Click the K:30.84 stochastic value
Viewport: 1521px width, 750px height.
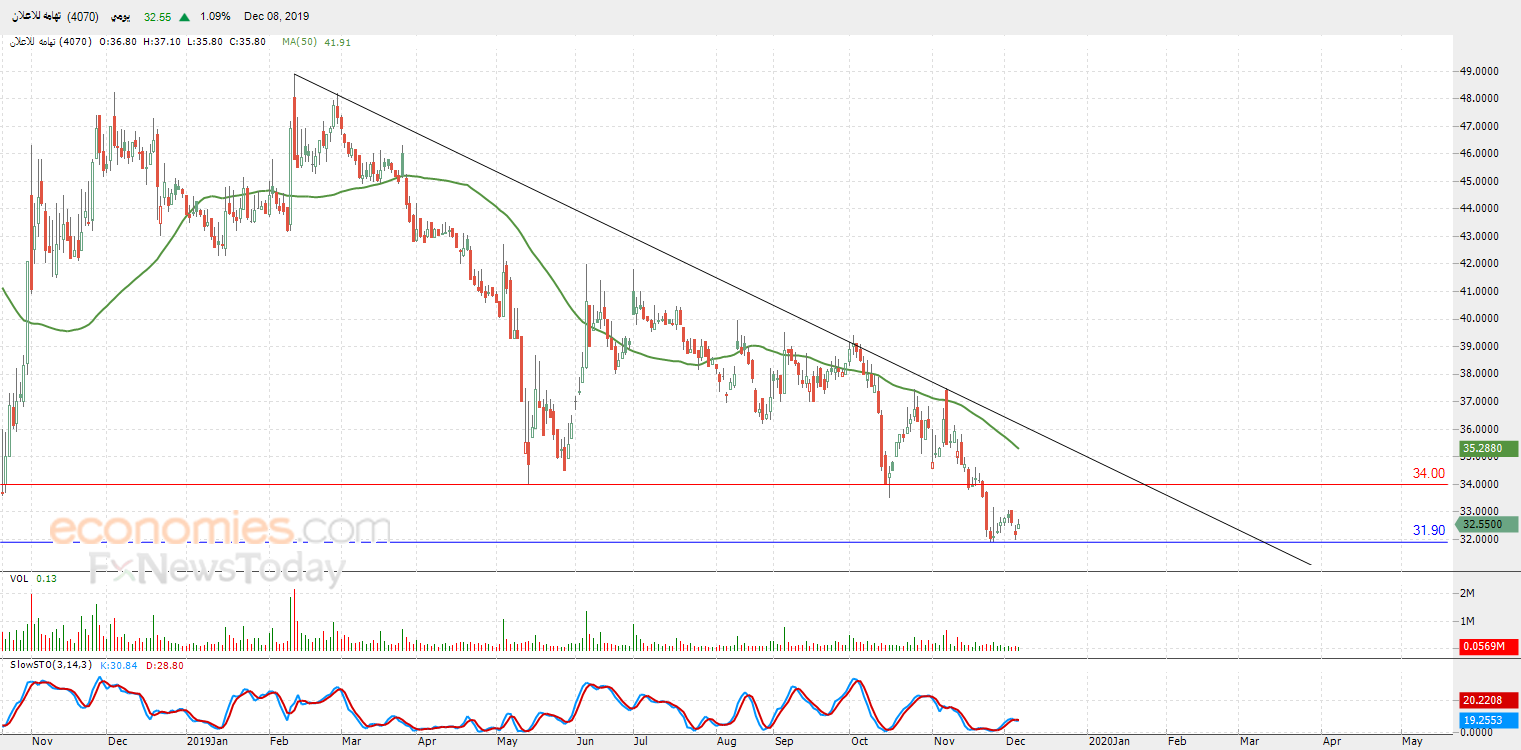(x=119, y=665)
